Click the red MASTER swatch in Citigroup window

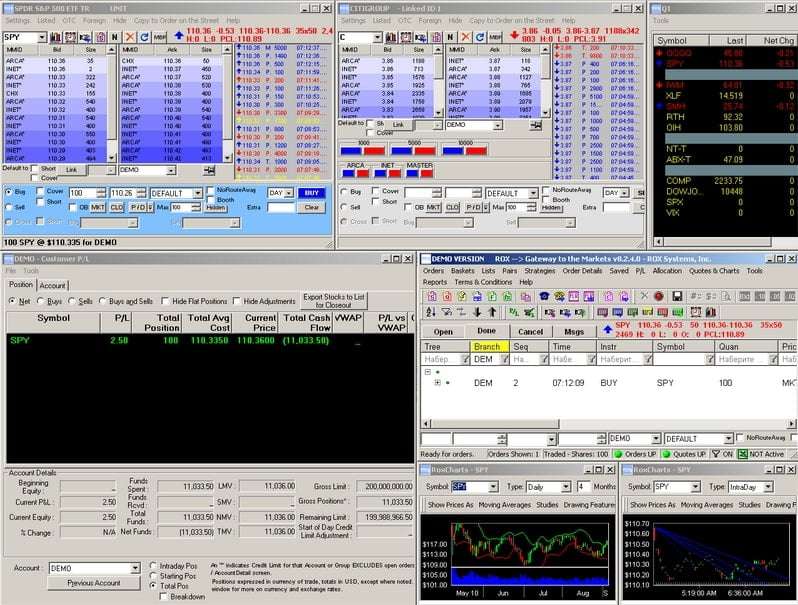pos(428,174)
